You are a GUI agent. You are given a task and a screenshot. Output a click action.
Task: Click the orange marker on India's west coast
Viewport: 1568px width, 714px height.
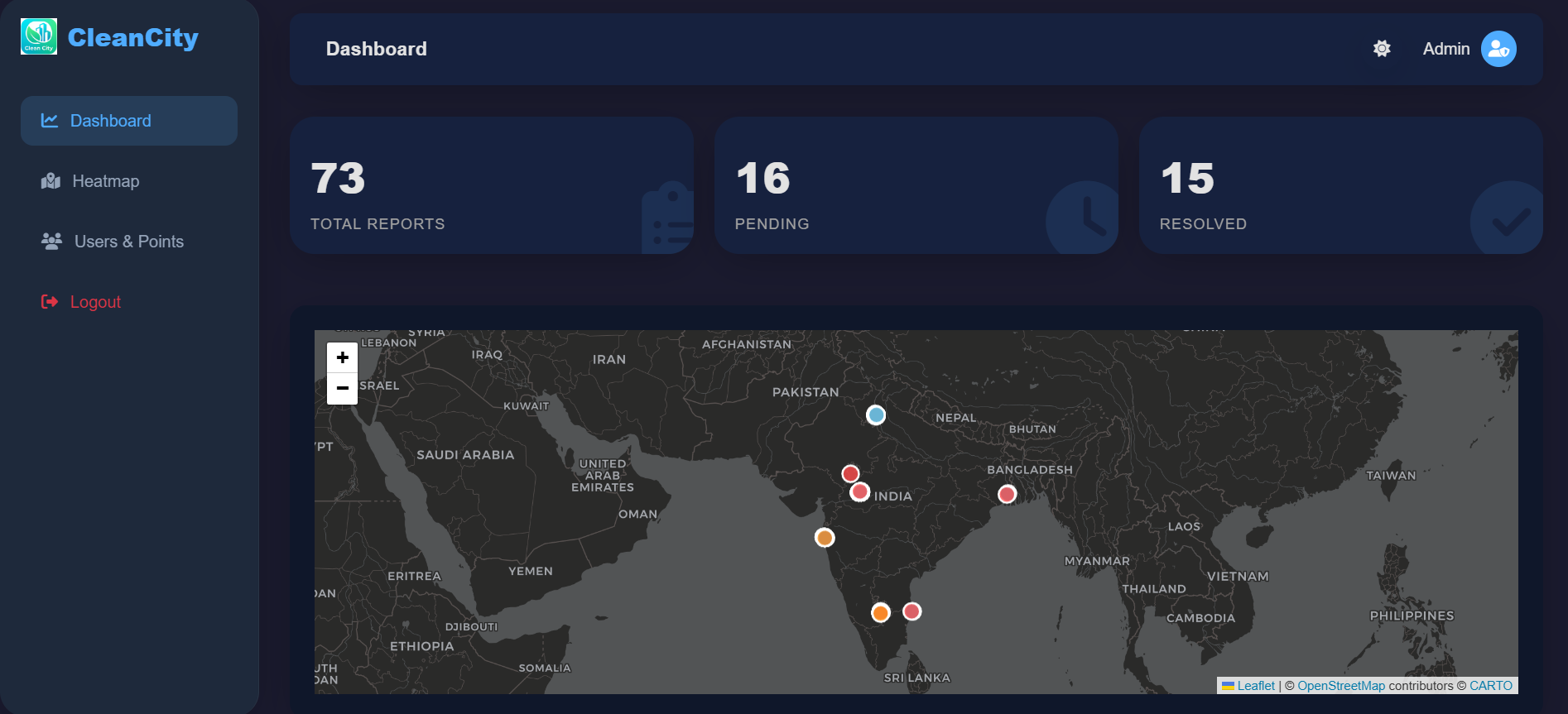824,538
